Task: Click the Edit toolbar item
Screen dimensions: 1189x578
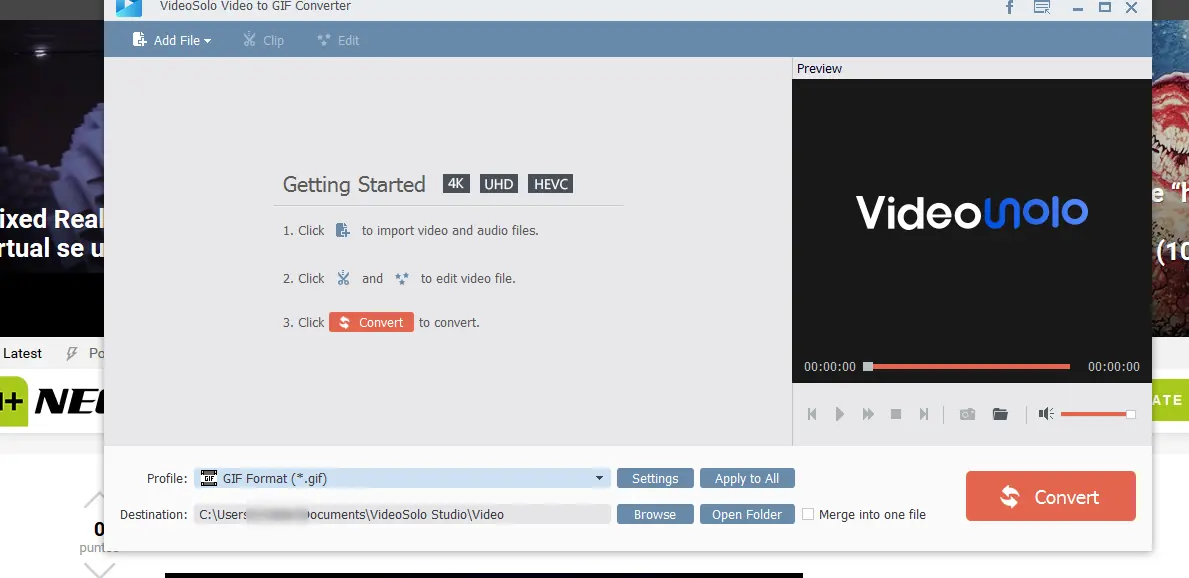Action: coord(337,40)
